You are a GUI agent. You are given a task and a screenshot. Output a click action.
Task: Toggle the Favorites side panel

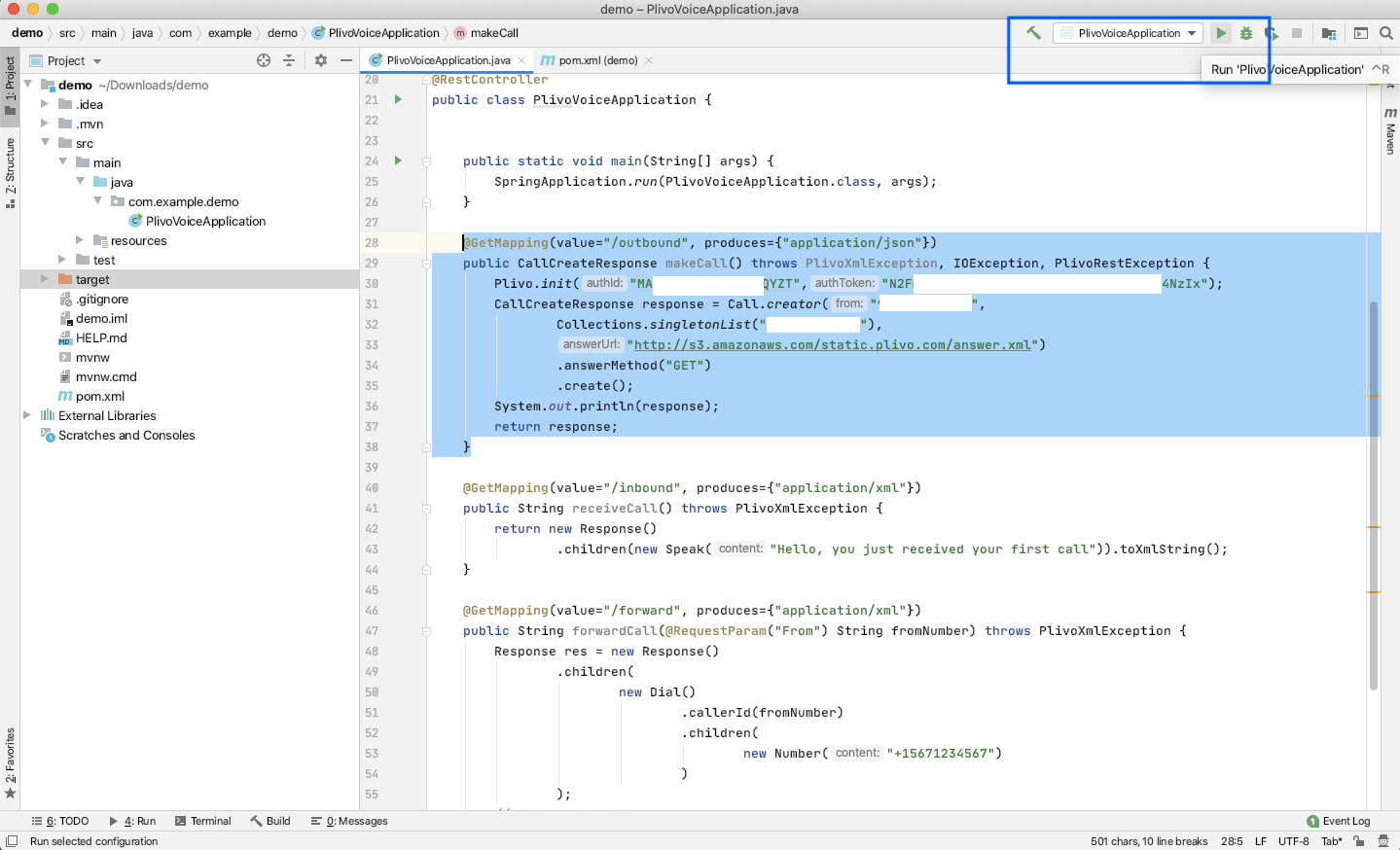pos(10,761)
